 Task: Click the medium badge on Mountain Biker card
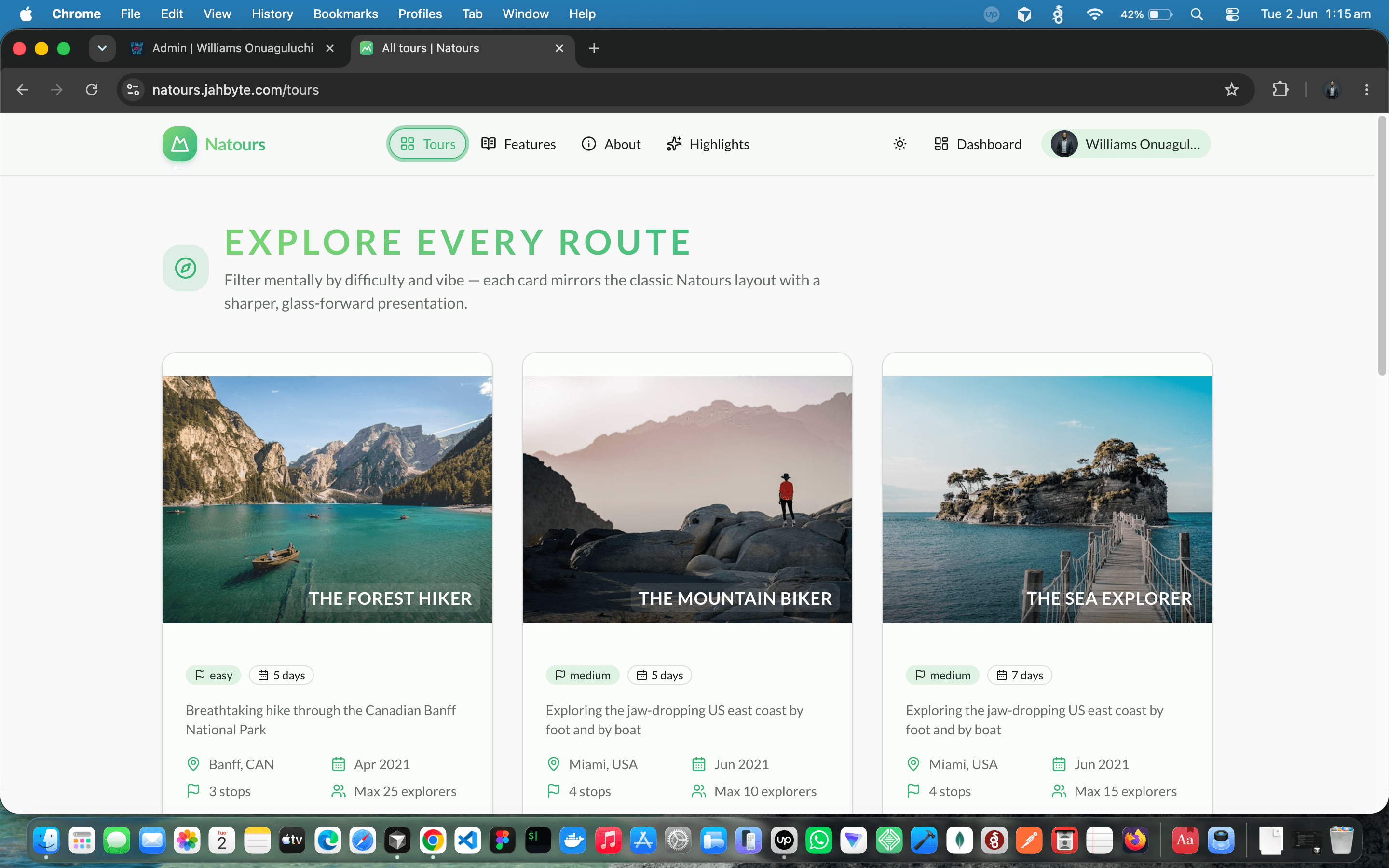click(583, 675)
